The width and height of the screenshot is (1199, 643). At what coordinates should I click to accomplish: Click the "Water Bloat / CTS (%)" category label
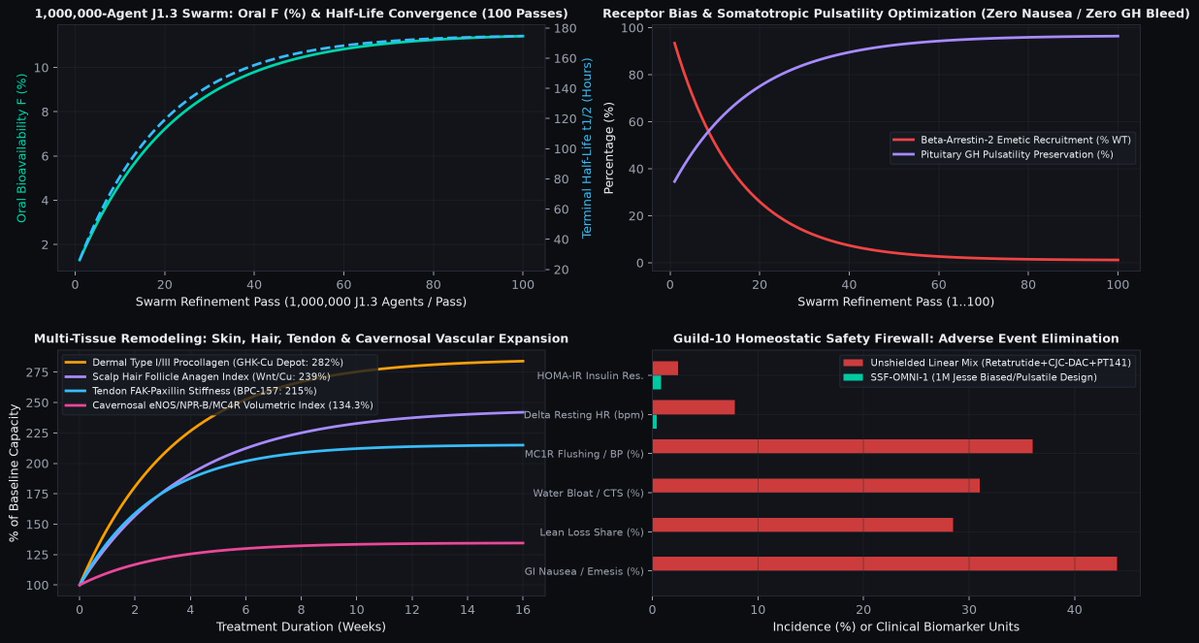tap(588, 493)
